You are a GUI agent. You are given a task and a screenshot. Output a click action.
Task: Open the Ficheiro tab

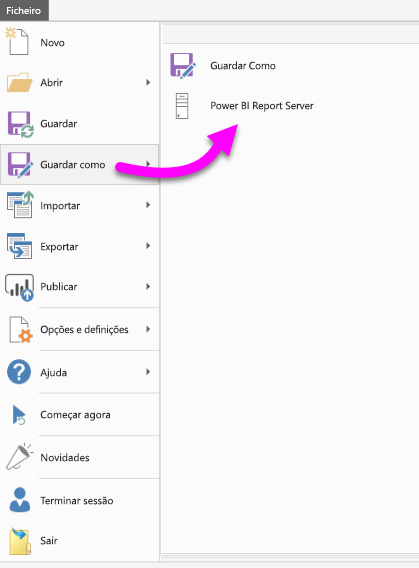(24, 11)
